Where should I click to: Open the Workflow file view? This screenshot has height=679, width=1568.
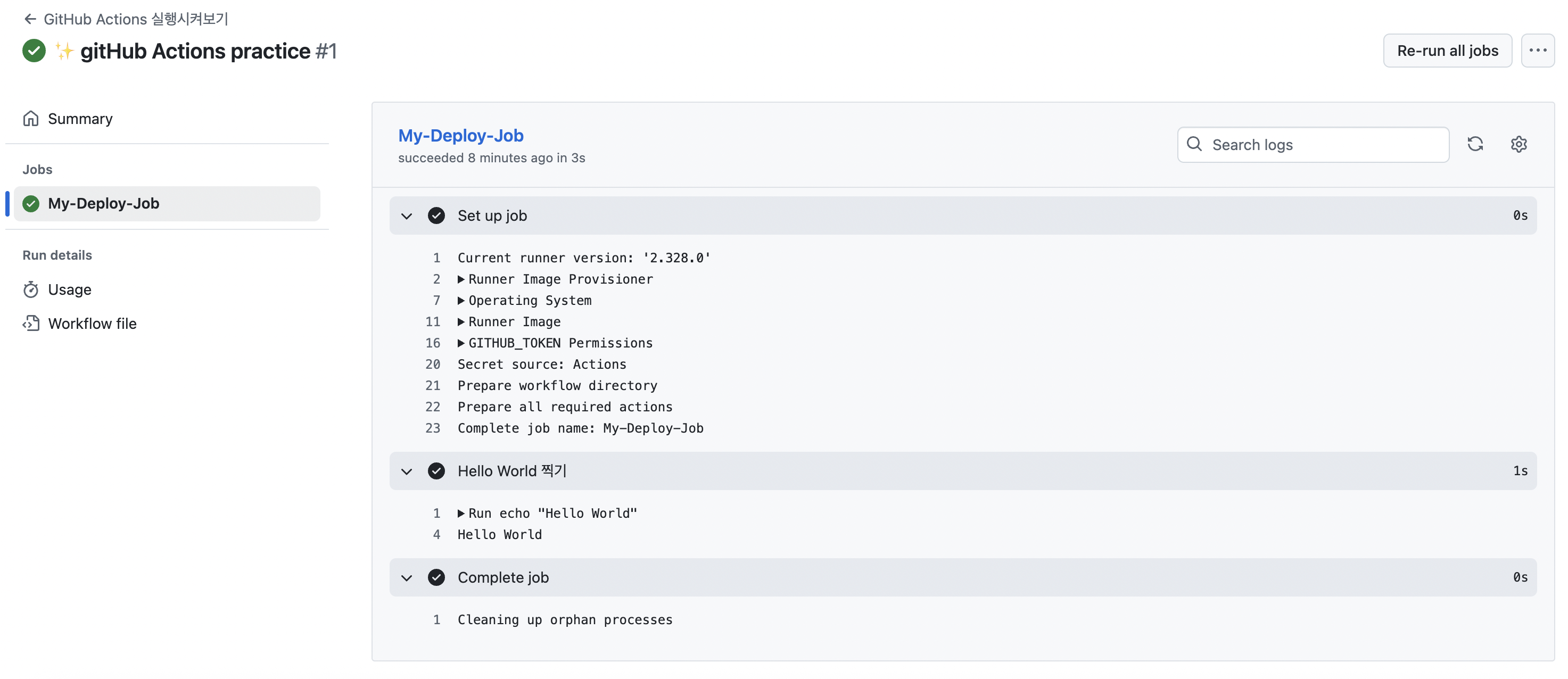click(x=92, y=323)
